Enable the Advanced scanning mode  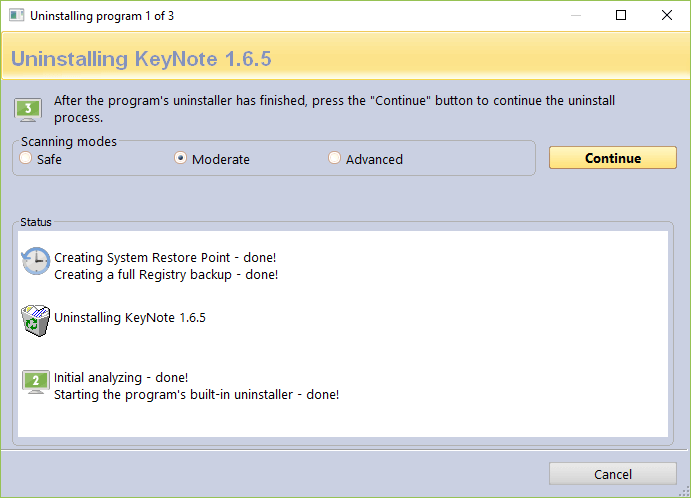[335, 158]
